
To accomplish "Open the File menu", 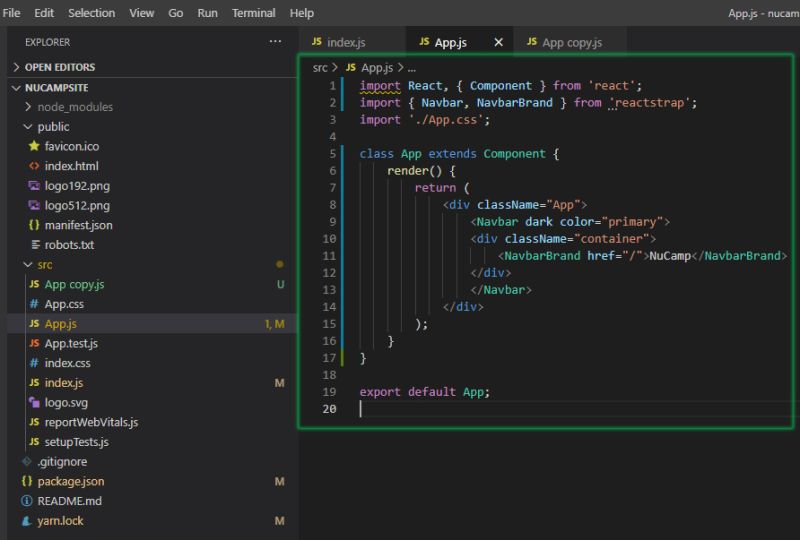I will pos(11,13).
